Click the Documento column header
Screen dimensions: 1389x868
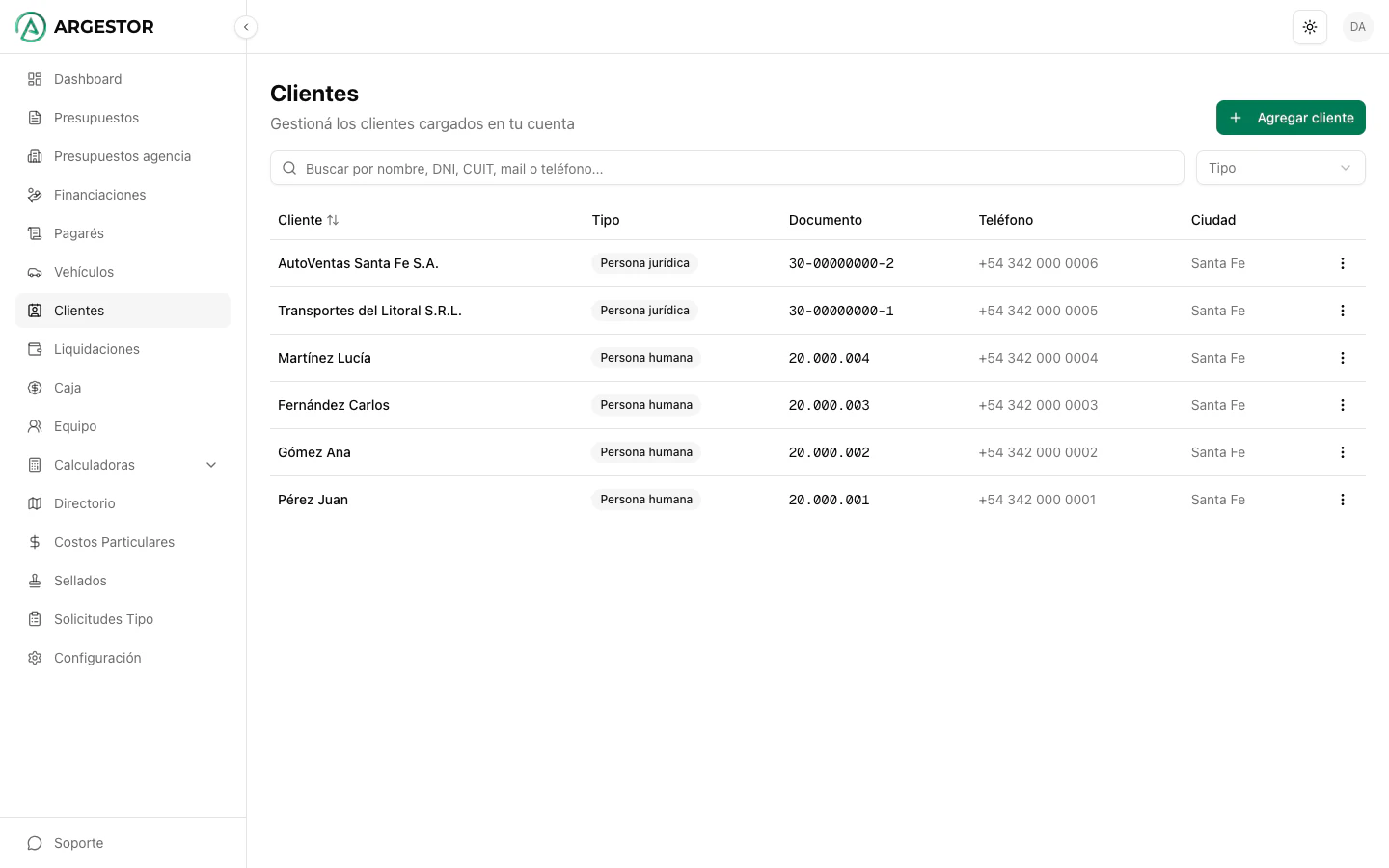pos(826,220)
